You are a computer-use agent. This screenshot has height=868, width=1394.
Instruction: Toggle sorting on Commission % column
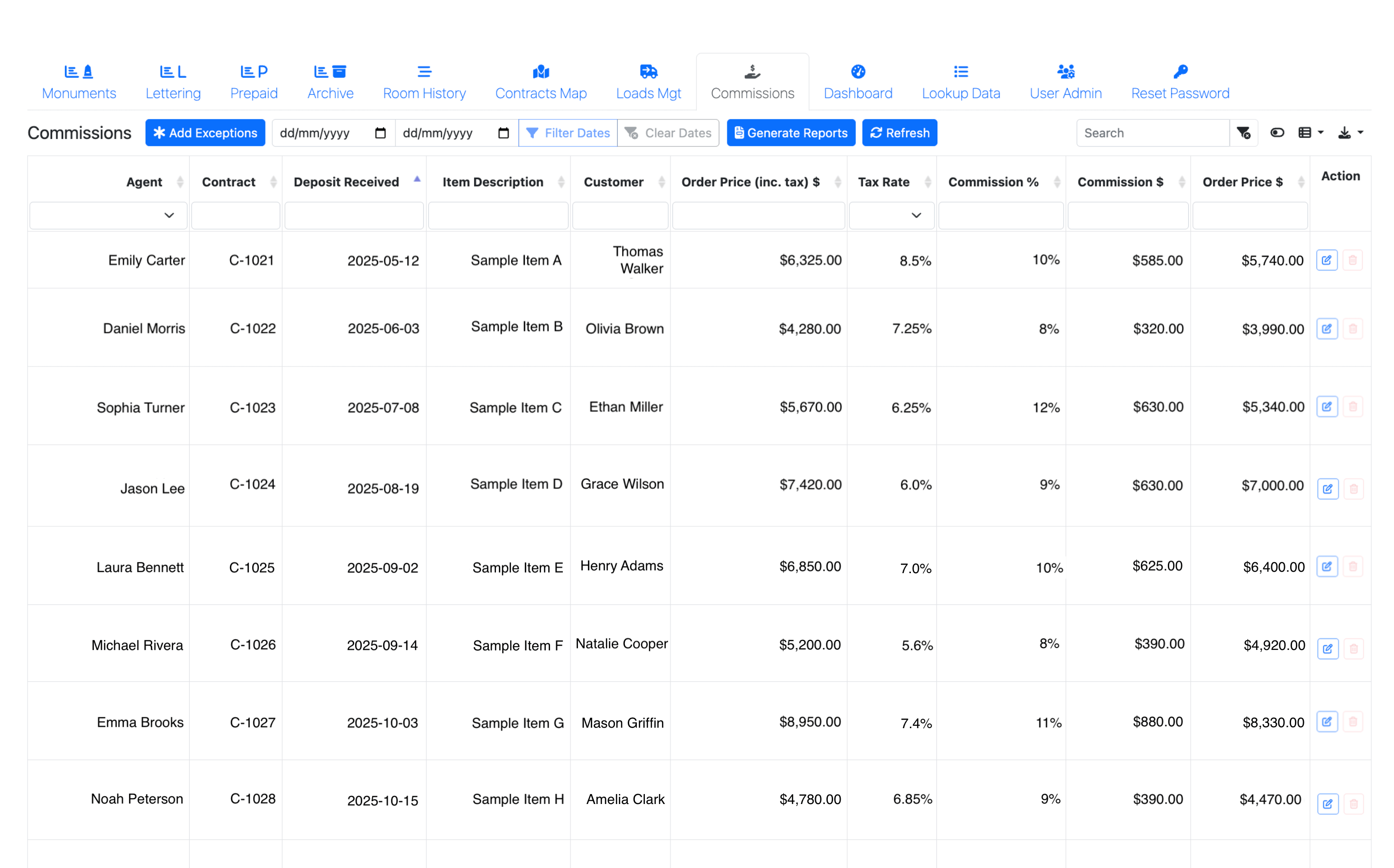coord(1058,182)
